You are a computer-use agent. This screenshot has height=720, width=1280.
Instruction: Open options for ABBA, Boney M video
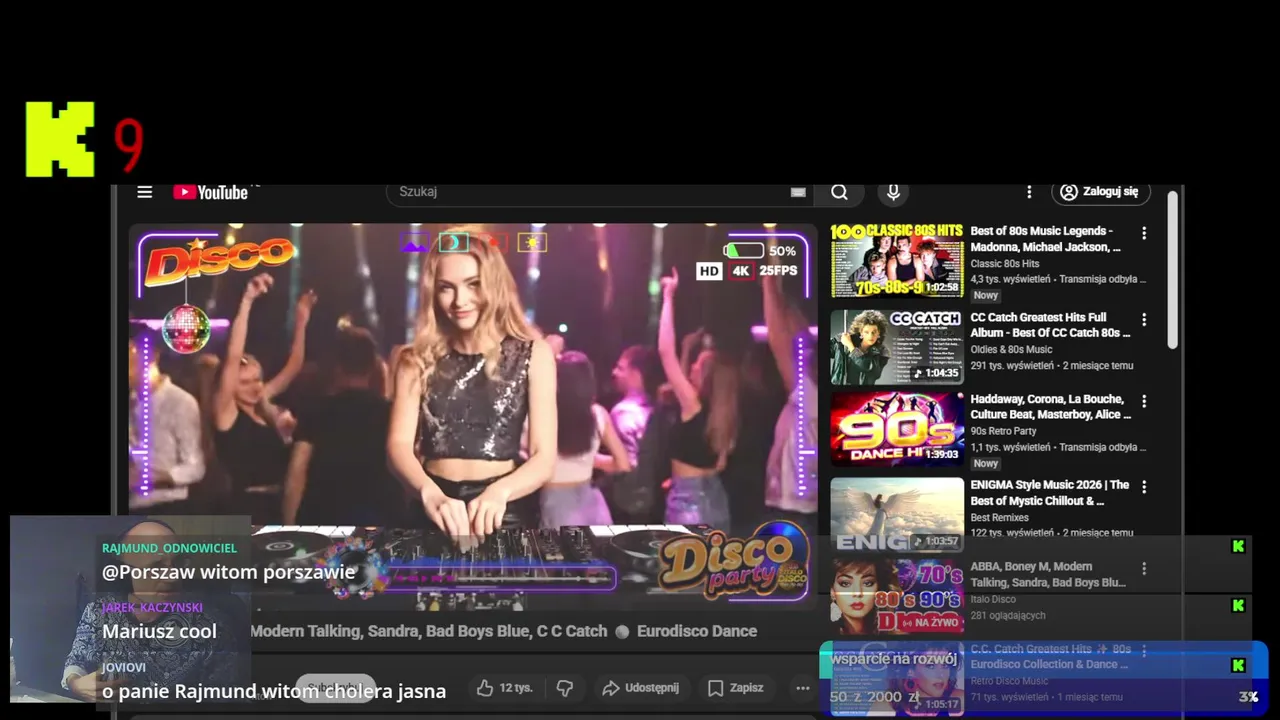[x=1144, y=568]
